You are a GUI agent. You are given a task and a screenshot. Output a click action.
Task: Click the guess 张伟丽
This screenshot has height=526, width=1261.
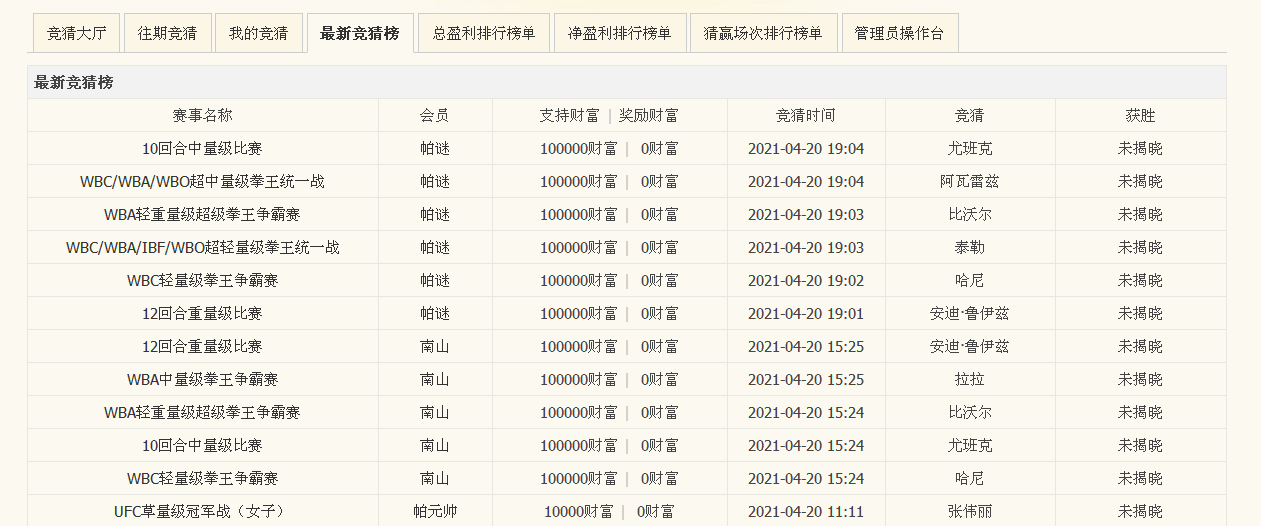(969, 511)
